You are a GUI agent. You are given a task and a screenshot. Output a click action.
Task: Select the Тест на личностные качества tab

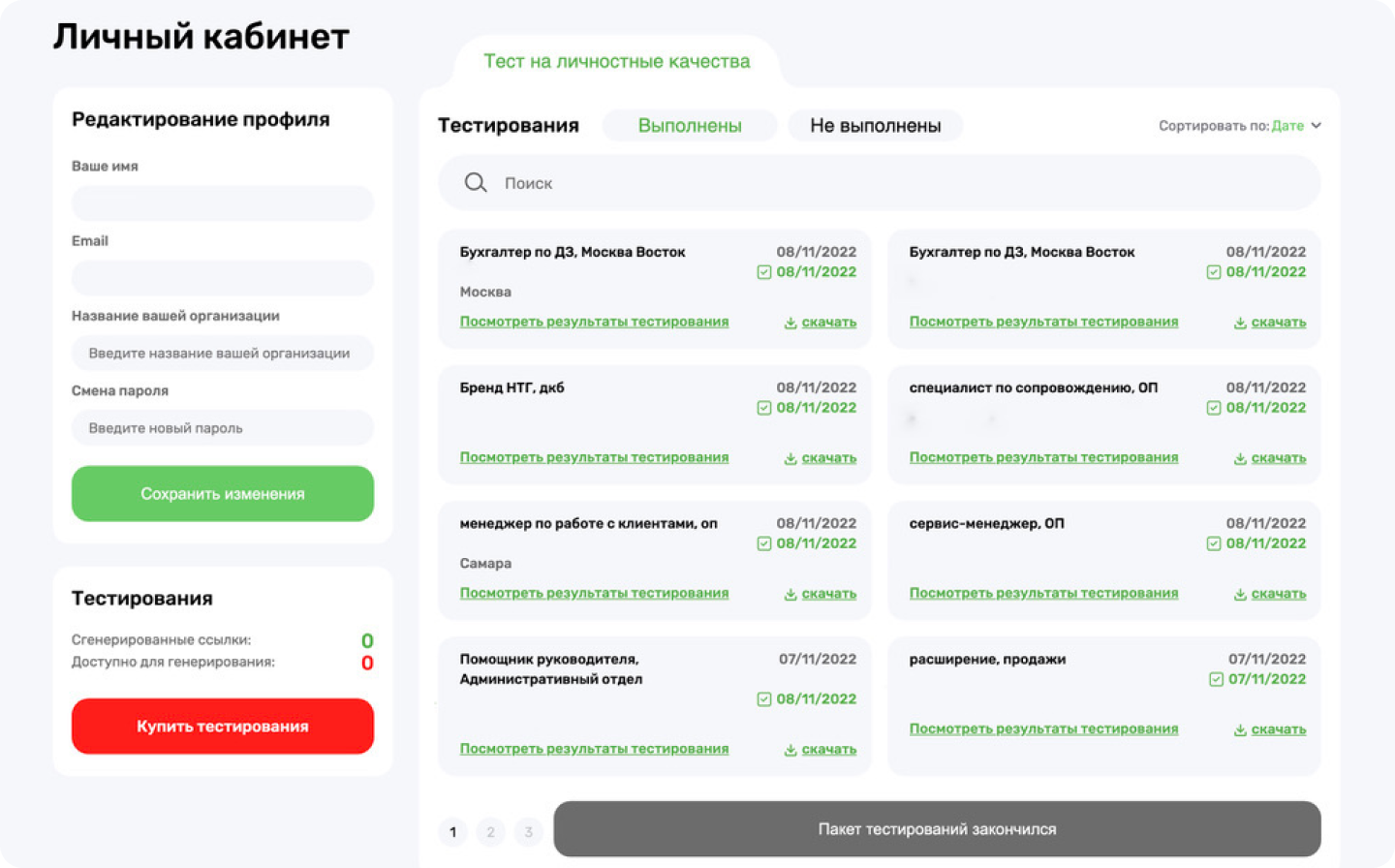(617, 61)
